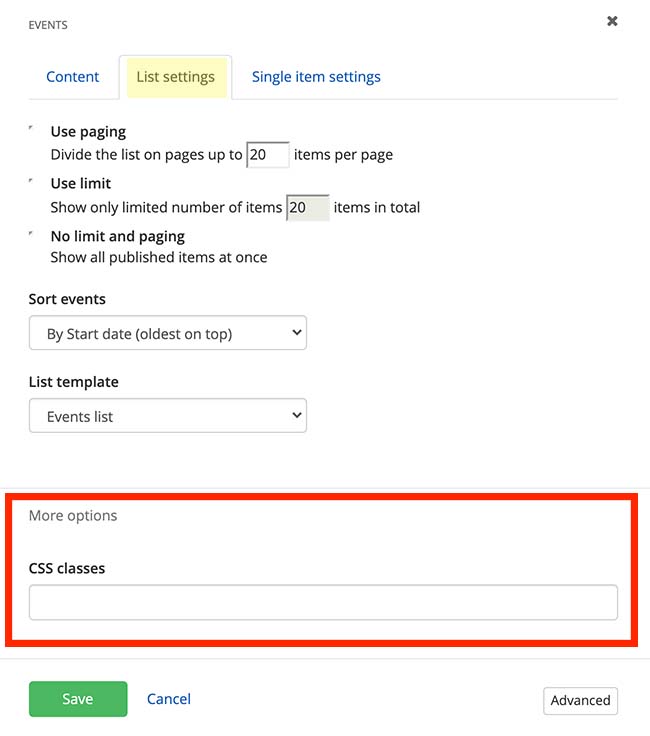650x736 pixels.
Task: Click the Cancel link
Action: pos(169,699)
